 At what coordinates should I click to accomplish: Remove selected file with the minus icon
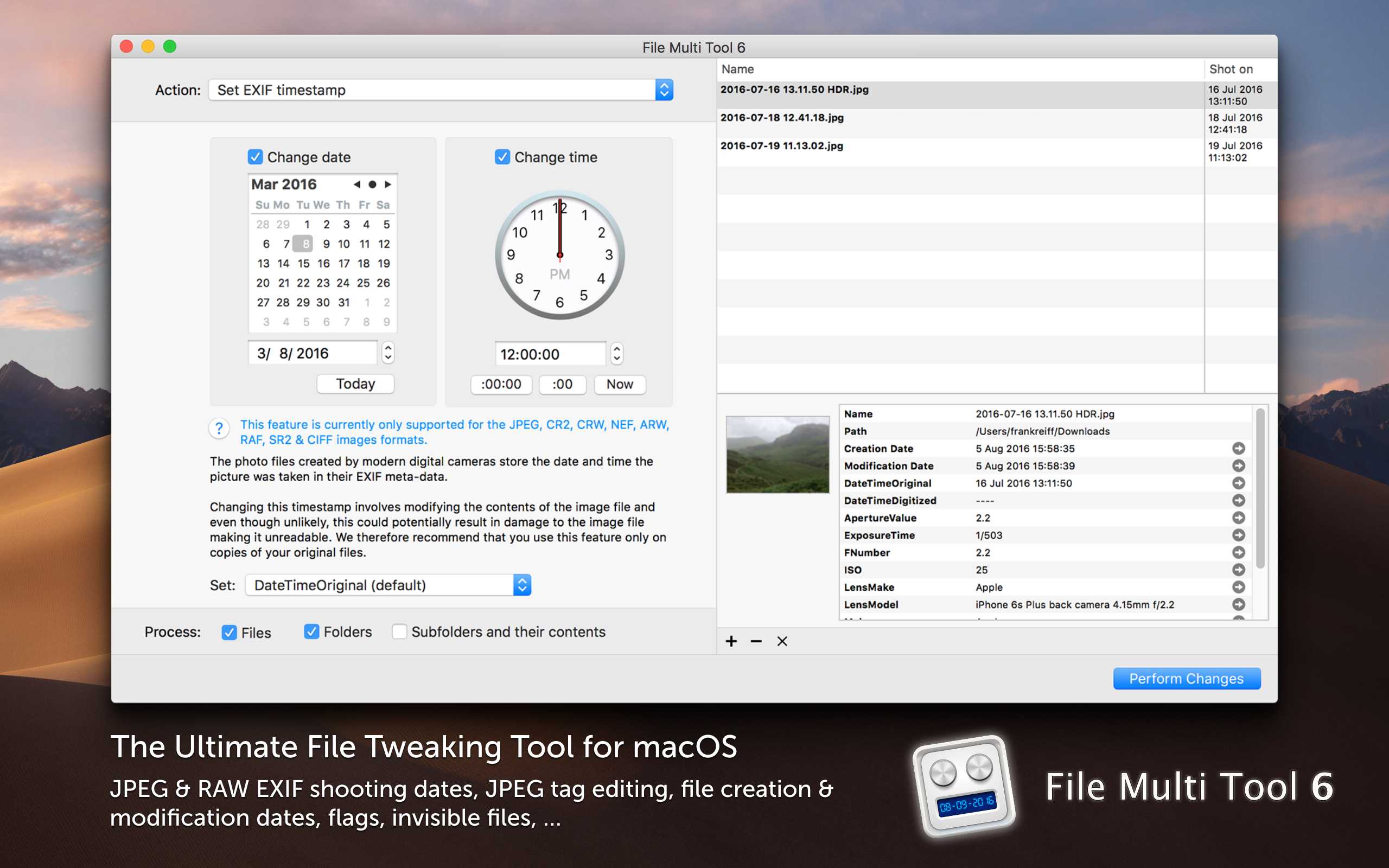(756, 641)
